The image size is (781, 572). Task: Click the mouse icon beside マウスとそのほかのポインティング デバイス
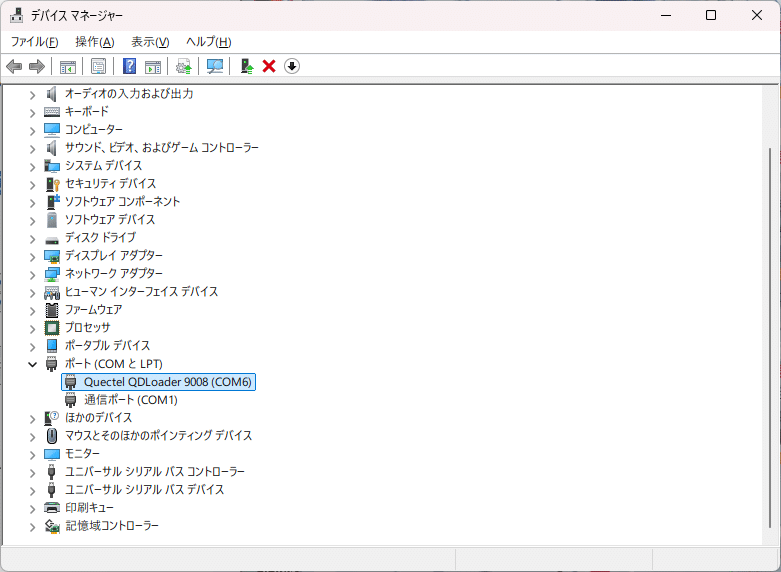pos(52,436)
